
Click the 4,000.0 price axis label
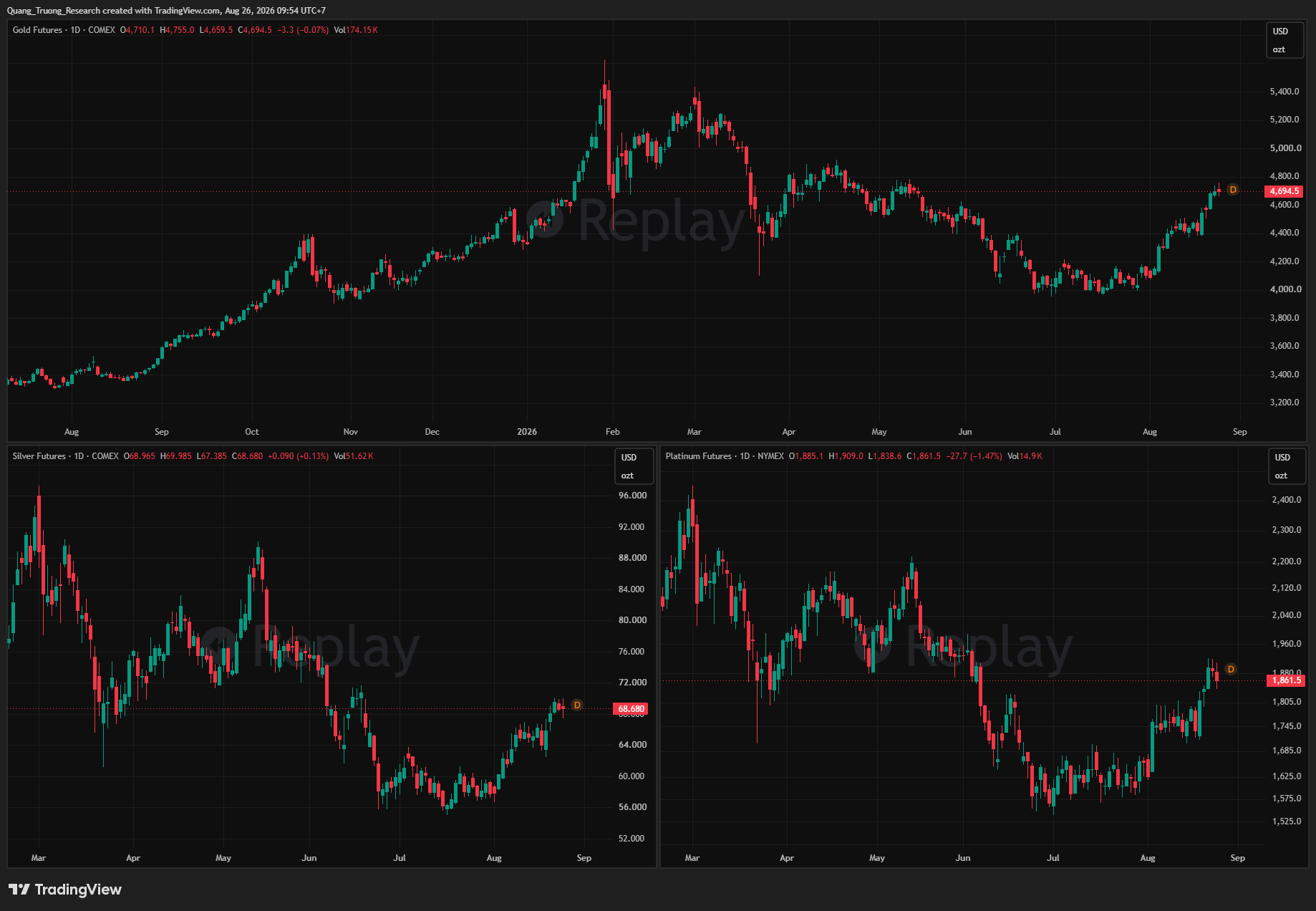pyautogui.click(x=1284, y=289)
